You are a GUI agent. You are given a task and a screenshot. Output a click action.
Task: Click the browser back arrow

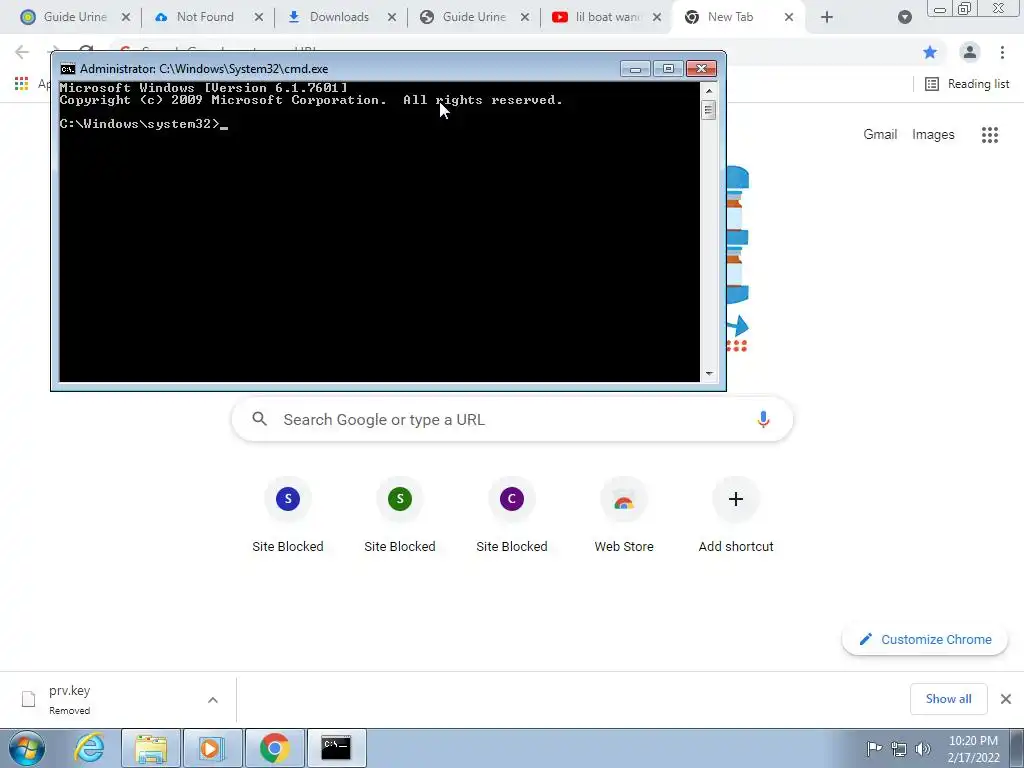(22, 52)
